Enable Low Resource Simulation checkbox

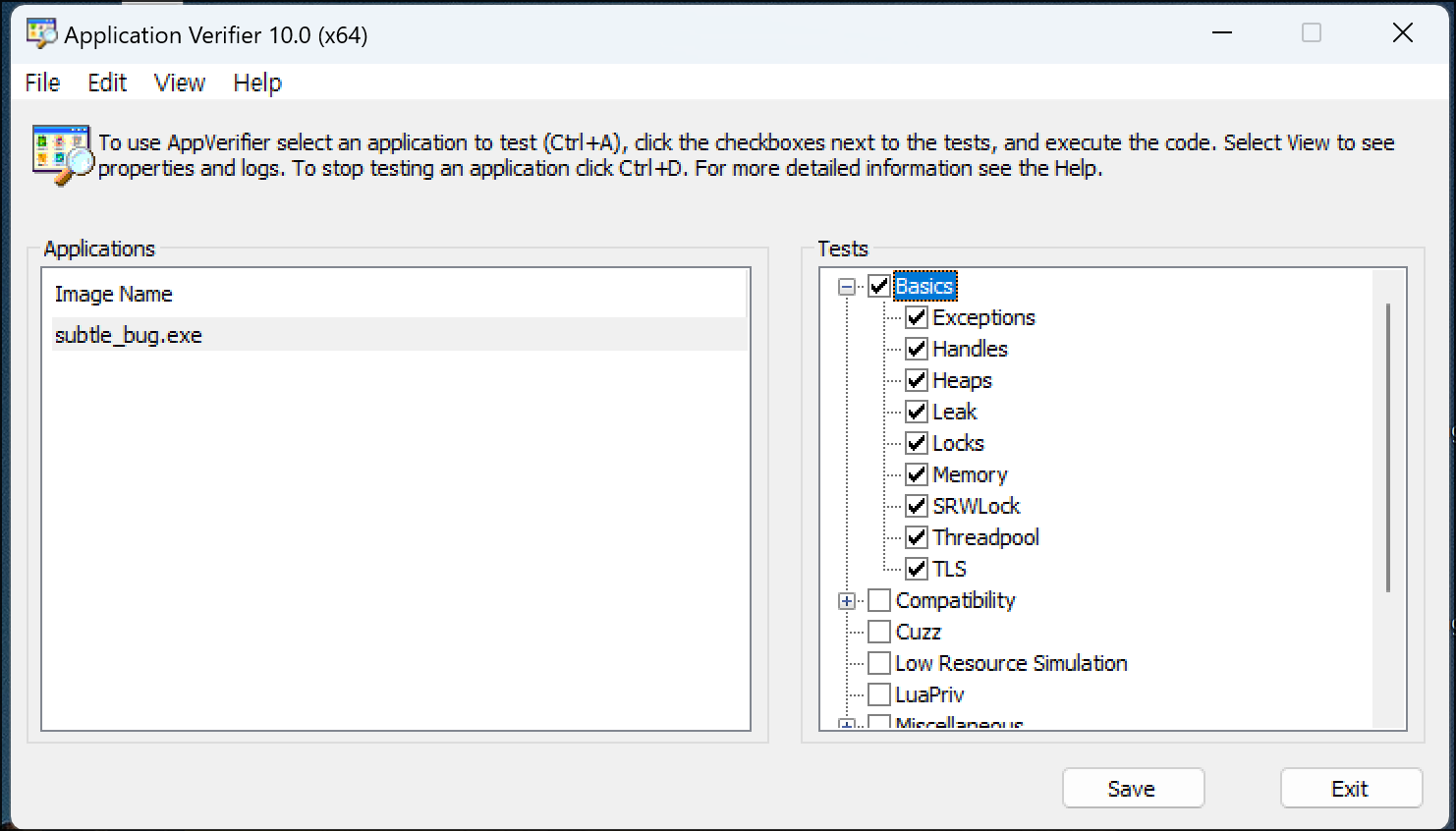tap(879, 663)
